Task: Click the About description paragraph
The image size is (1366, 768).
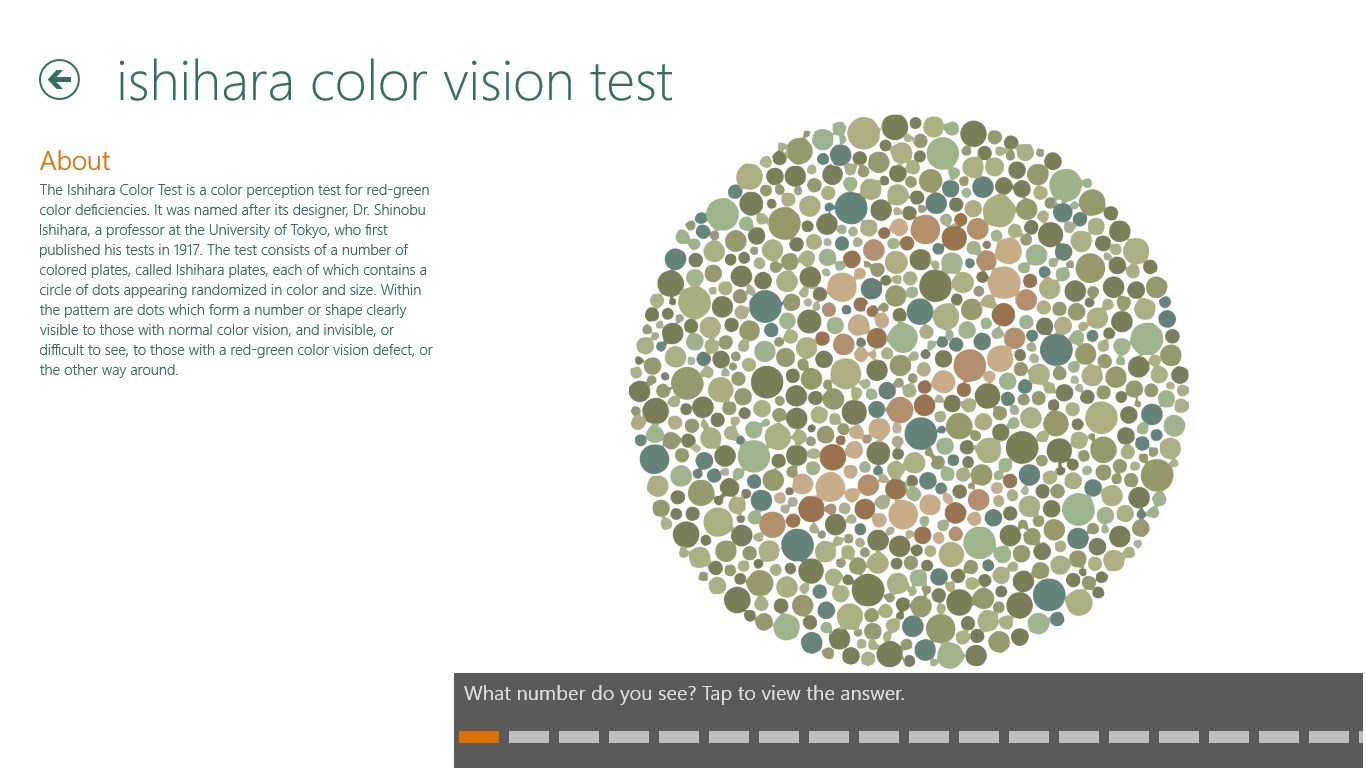Action: click(x=236, y=280)
